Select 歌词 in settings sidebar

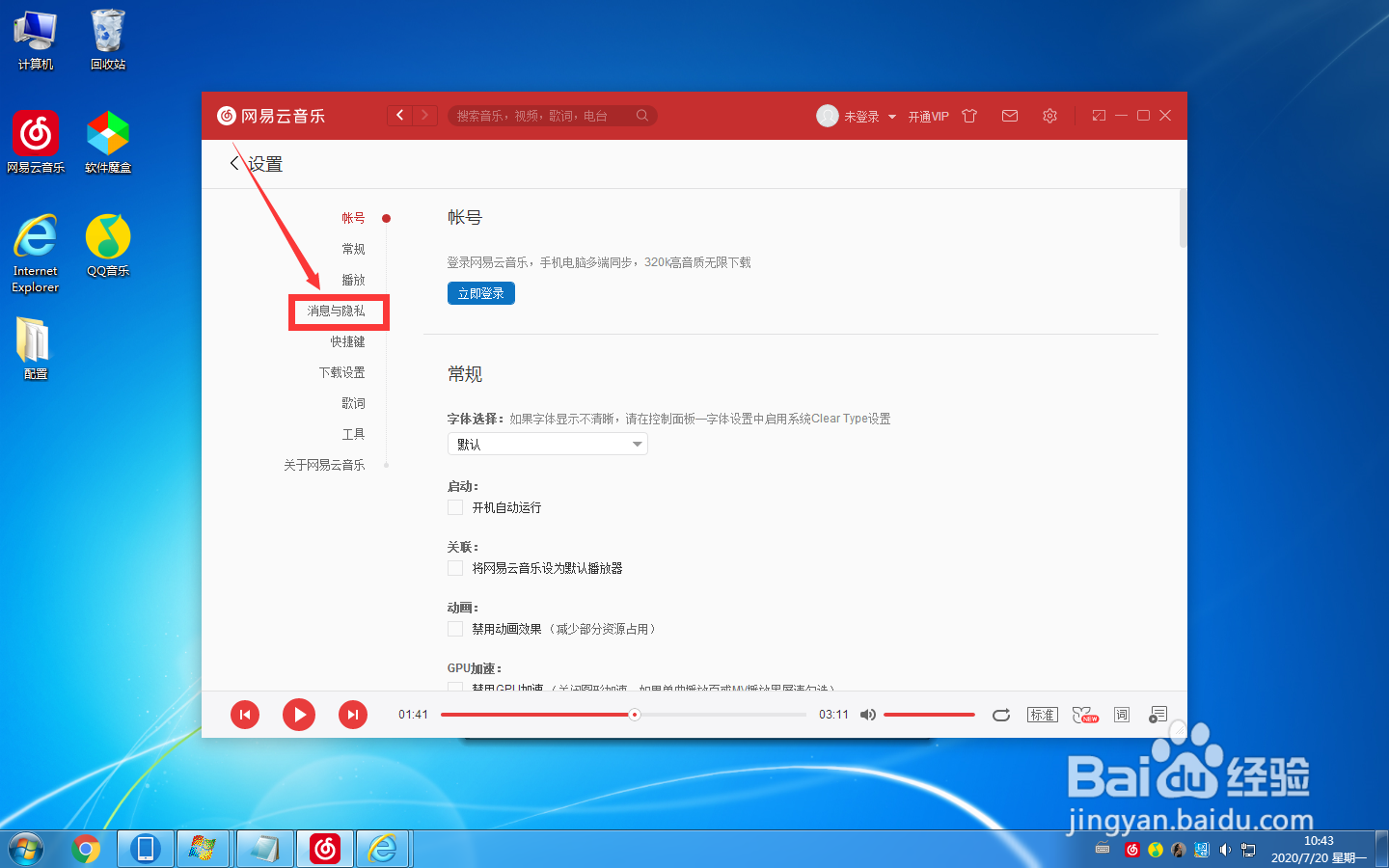click(x=353, y=403)
